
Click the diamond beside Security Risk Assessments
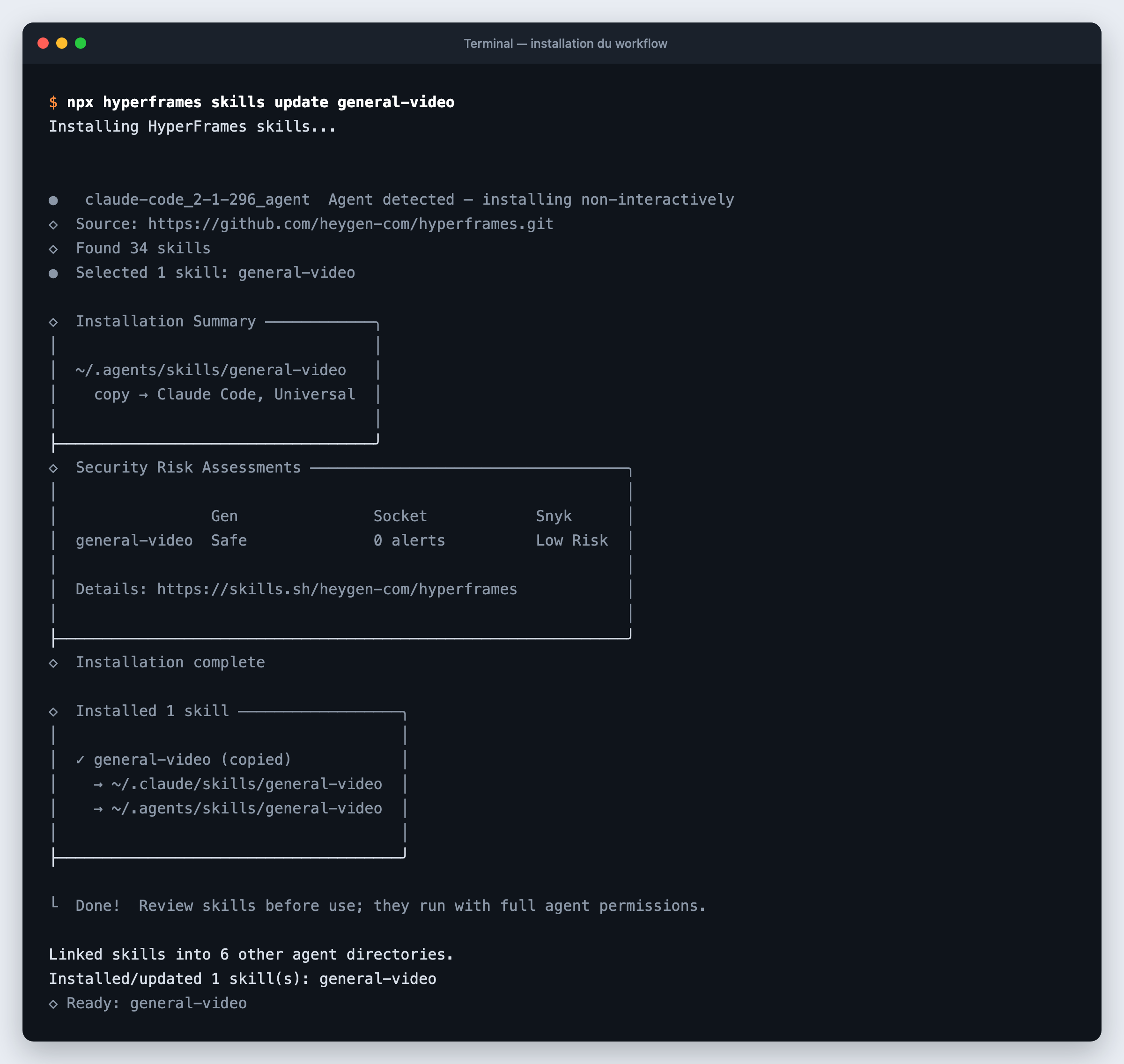point(53,468)
